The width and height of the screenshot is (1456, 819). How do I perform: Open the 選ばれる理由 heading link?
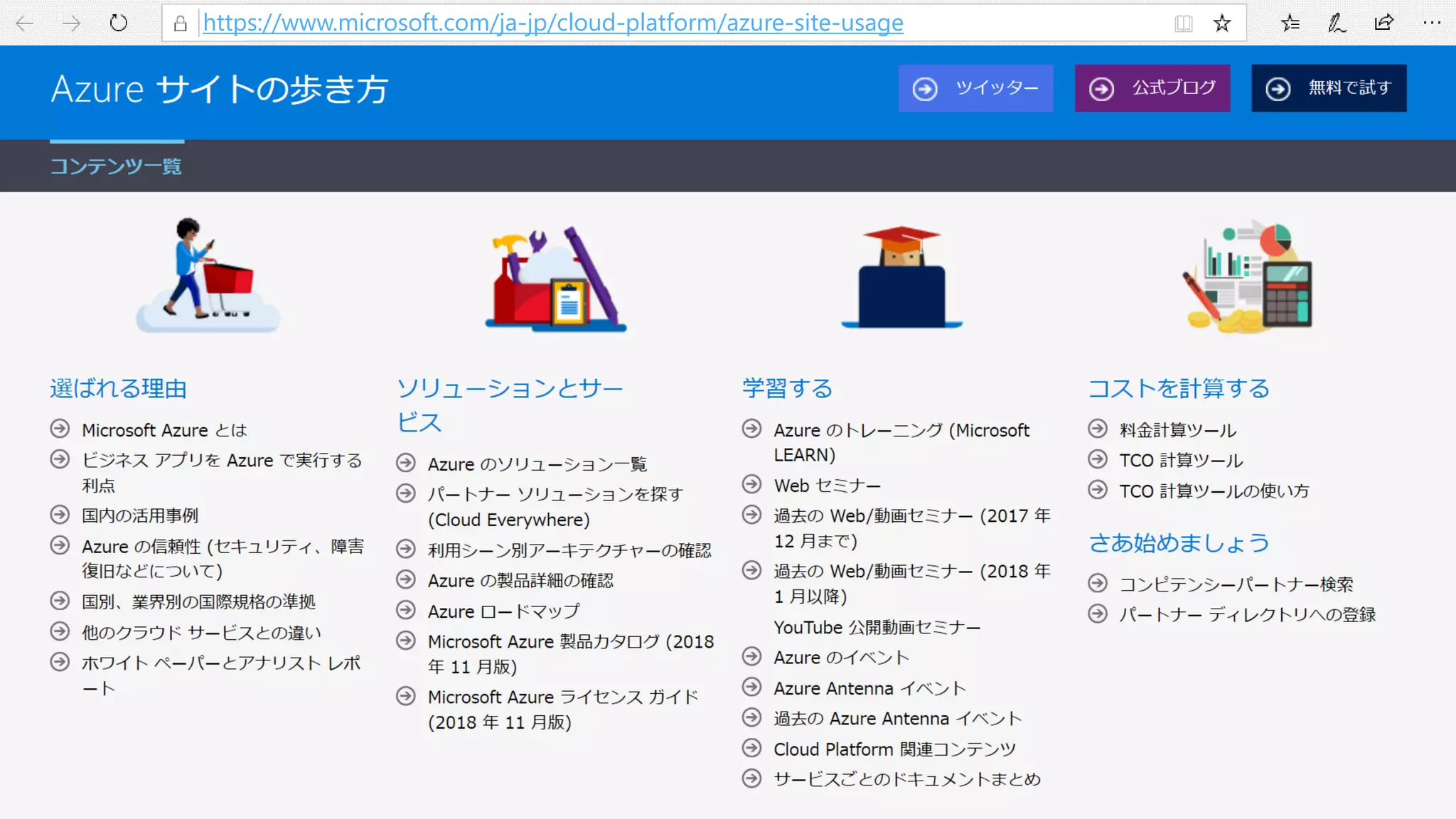pyautogui.click(x=118, y=389)
